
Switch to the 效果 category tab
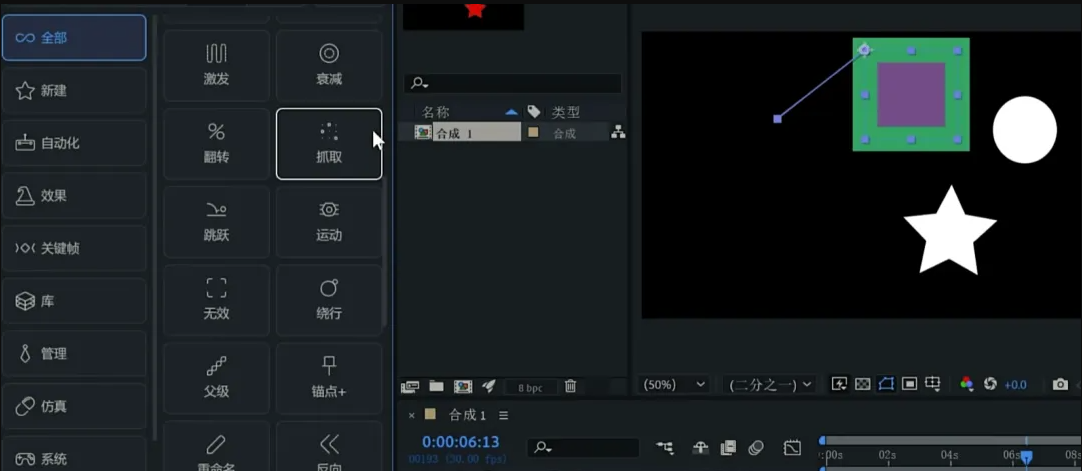pos(74,196)
